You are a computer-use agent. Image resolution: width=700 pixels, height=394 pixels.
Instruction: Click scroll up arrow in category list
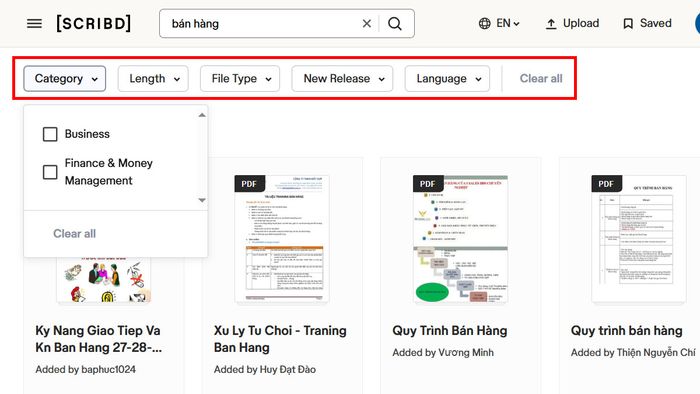(x=202, y=115)
